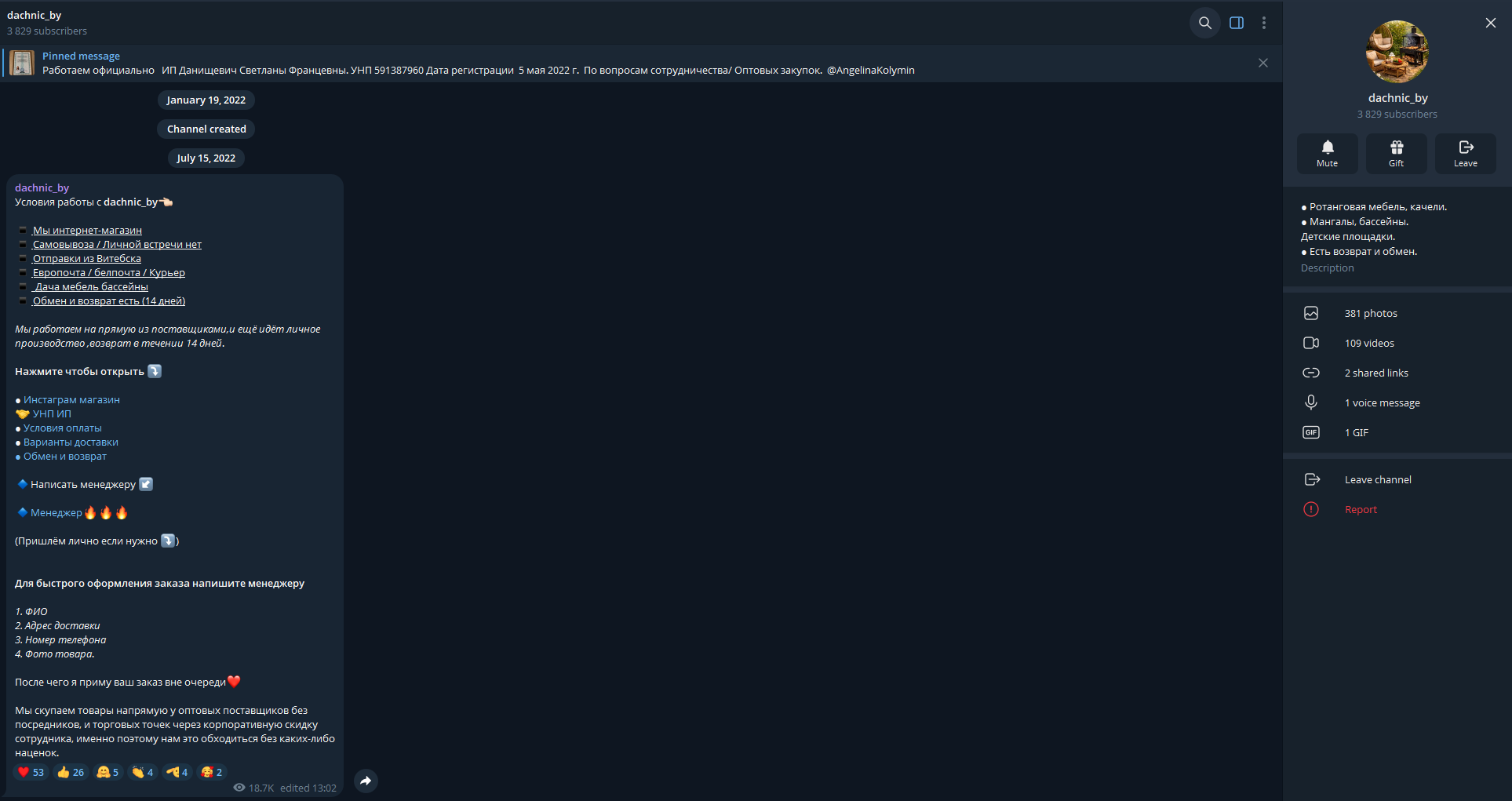Image resolution: width=1512 pixels, height=801 pixels.
Task: Open the Условия оплаты link
Action: pos(63,428)
